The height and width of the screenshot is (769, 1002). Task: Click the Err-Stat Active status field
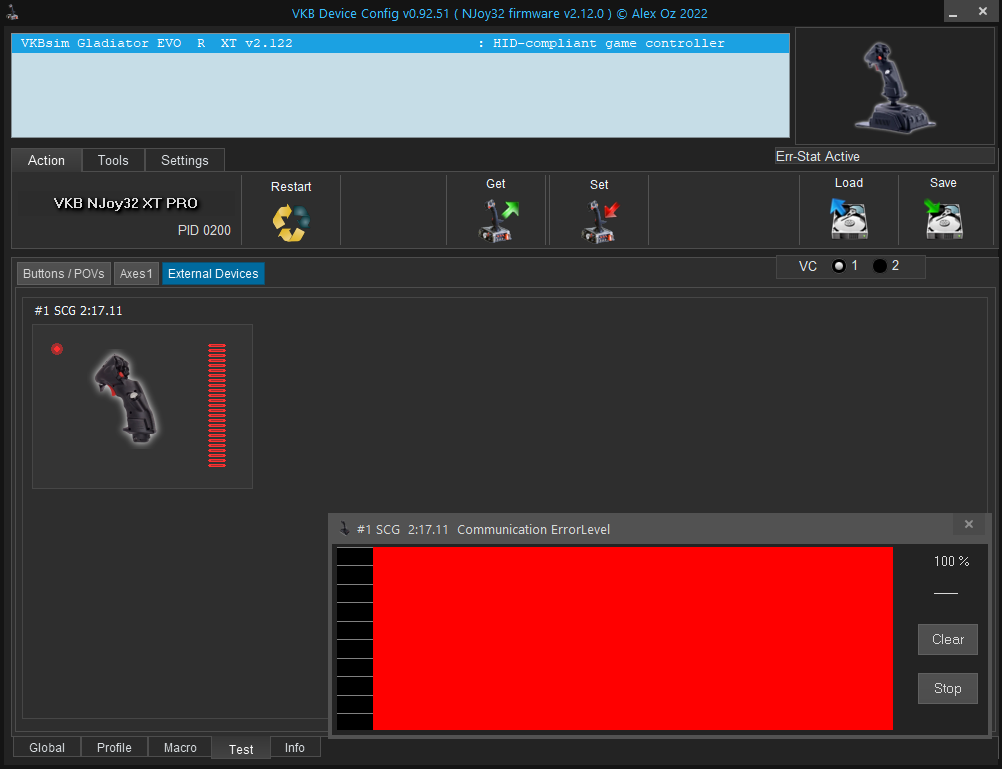pos(884,157)
